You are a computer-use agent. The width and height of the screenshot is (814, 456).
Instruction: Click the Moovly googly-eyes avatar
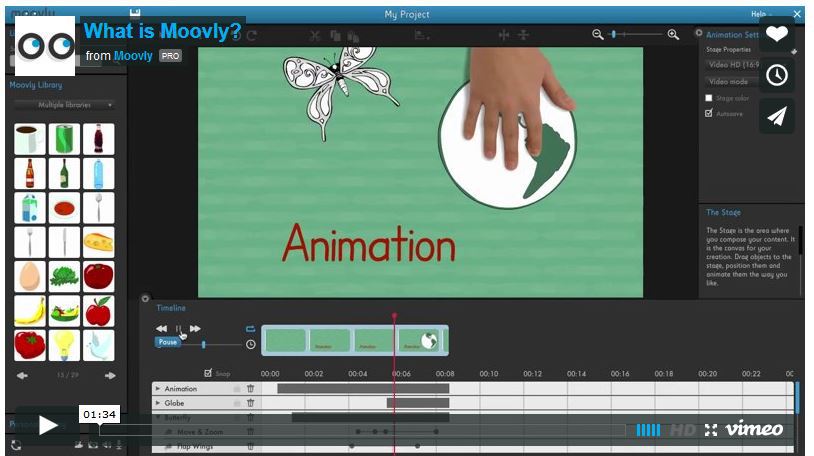tap(45, 46)
